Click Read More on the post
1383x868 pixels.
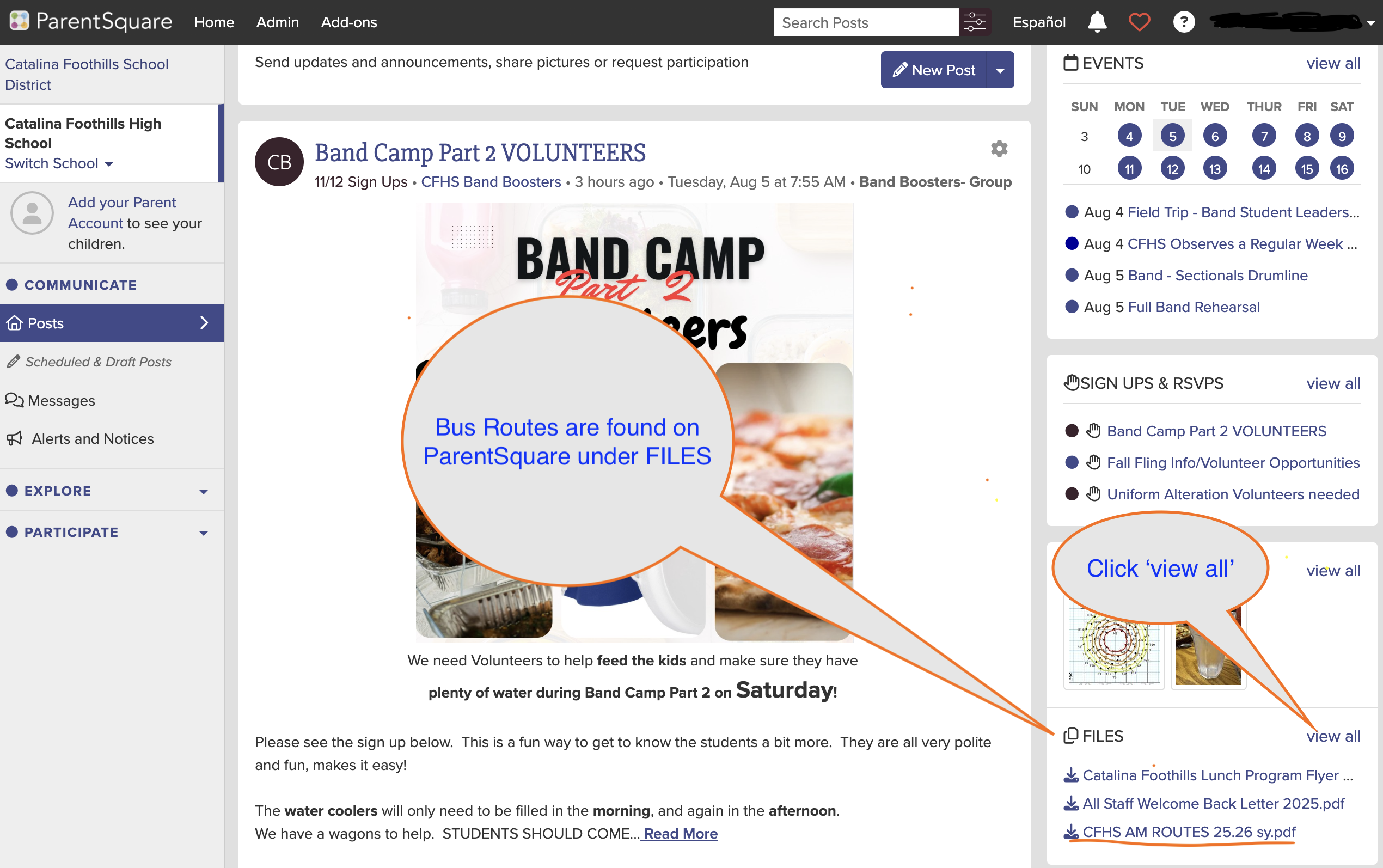click(x=680, y=834)
